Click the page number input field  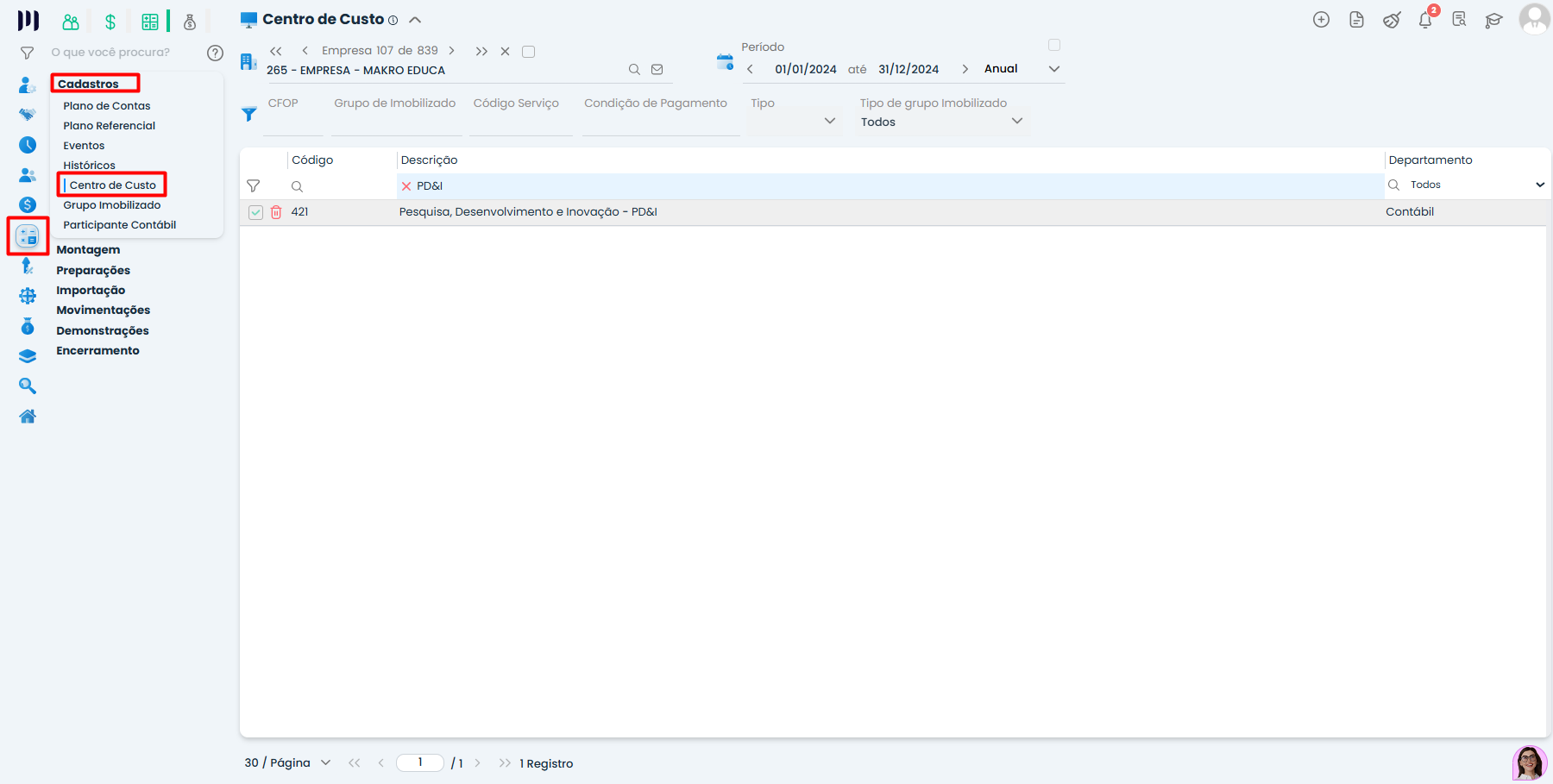point(420,762)
